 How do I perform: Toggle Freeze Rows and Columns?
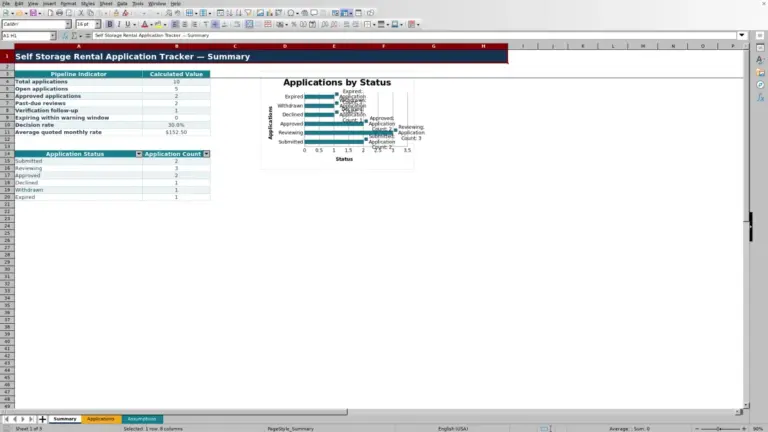[x=345, y=13]
